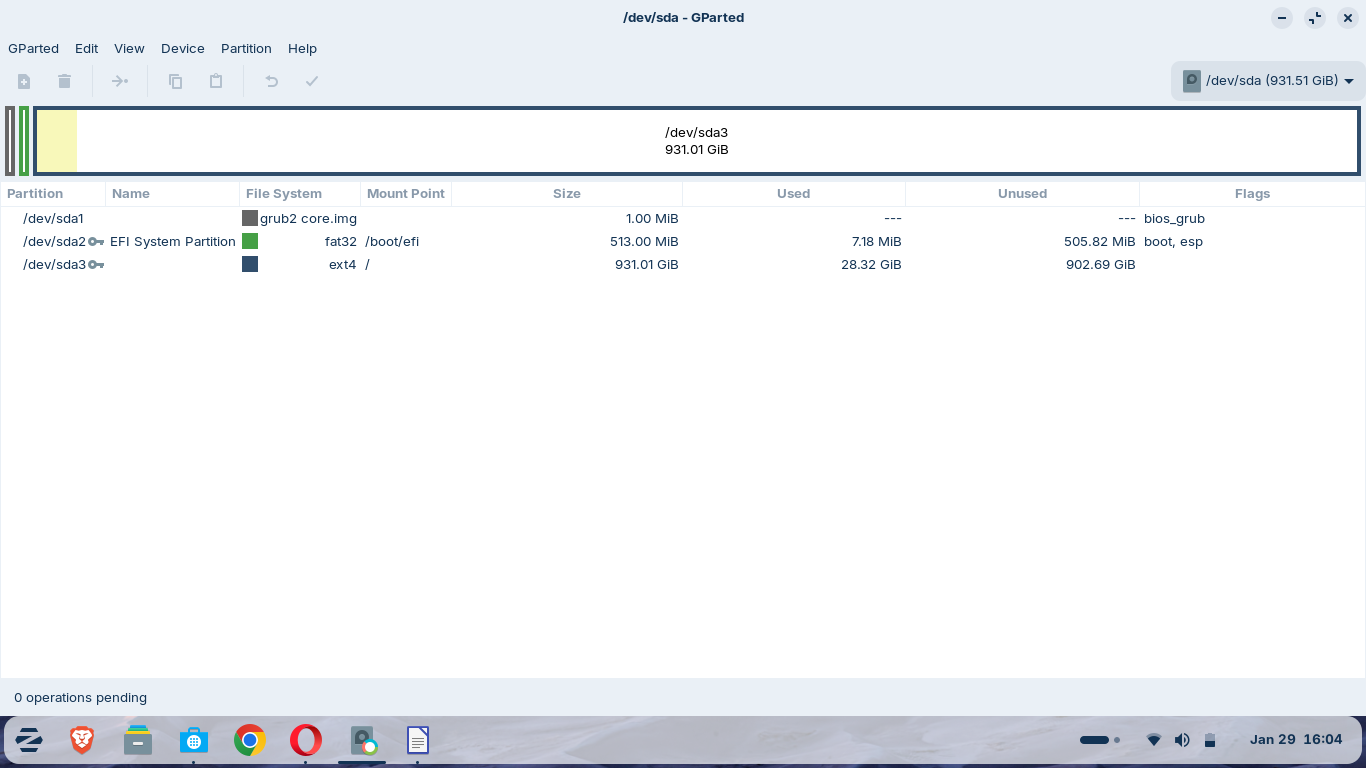The width and height of the screenshot is (1366, 768).
Task: Click the yellow used-space area of sda3
Action: pyautogui.click(x=57, y=141)
